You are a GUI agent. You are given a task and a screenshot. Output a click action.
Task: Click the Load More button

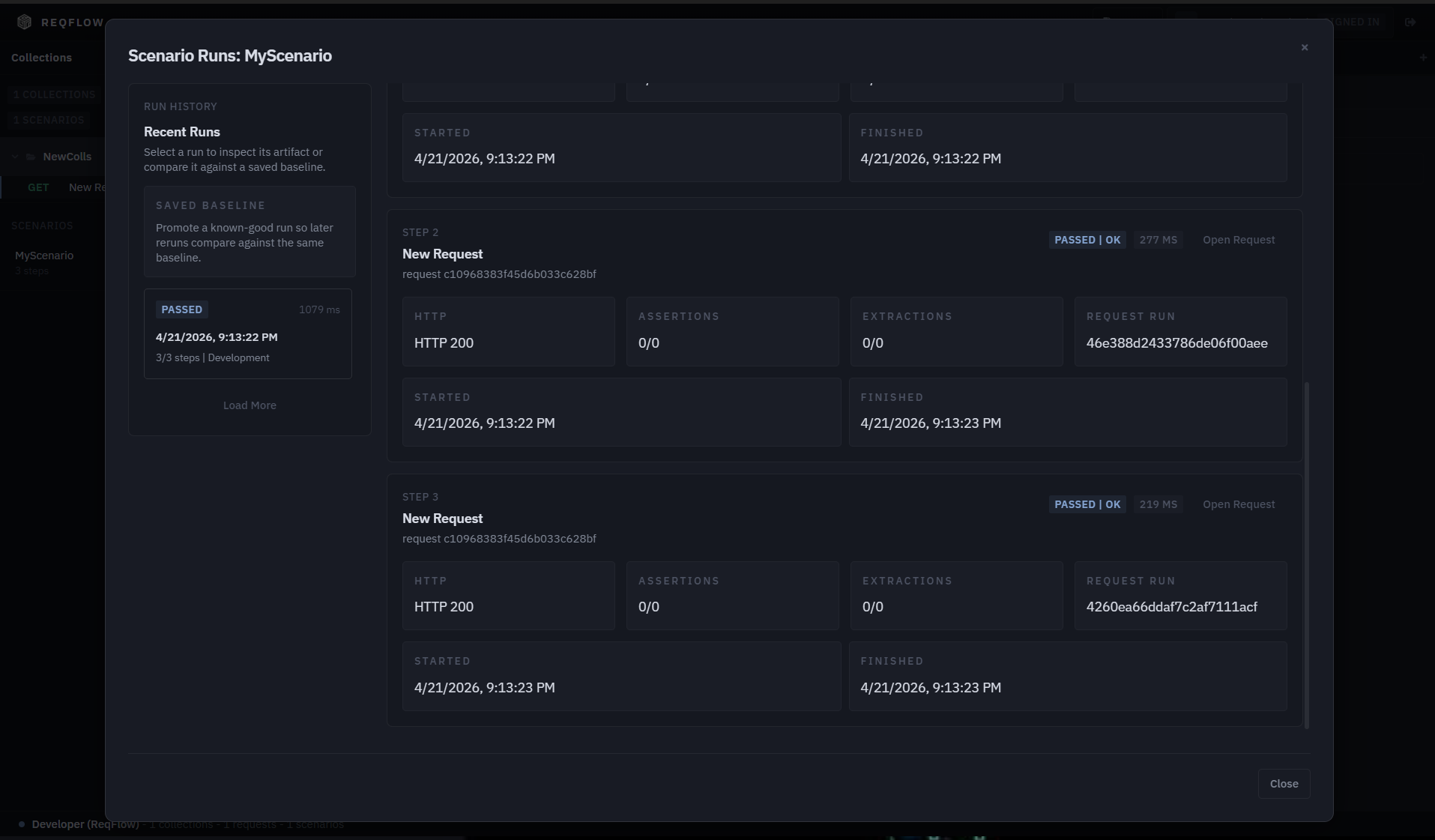(250, 405)
